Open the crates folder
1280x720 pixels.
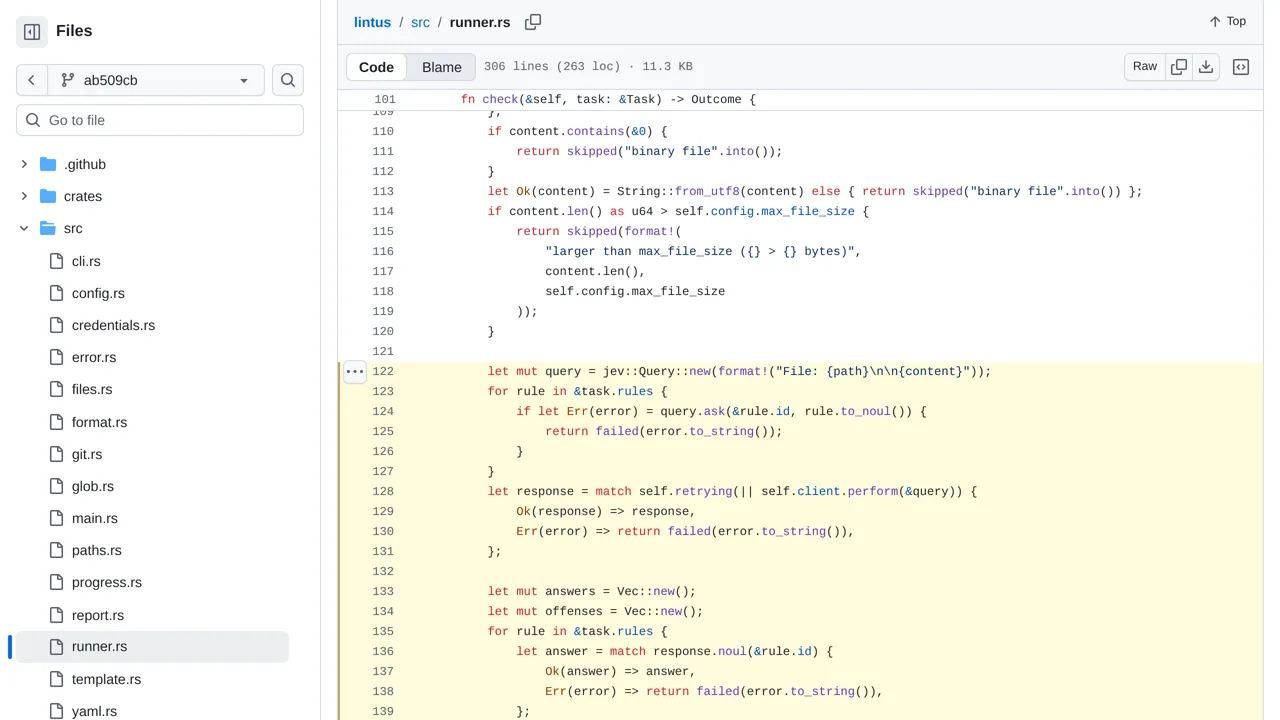point(83,196)
